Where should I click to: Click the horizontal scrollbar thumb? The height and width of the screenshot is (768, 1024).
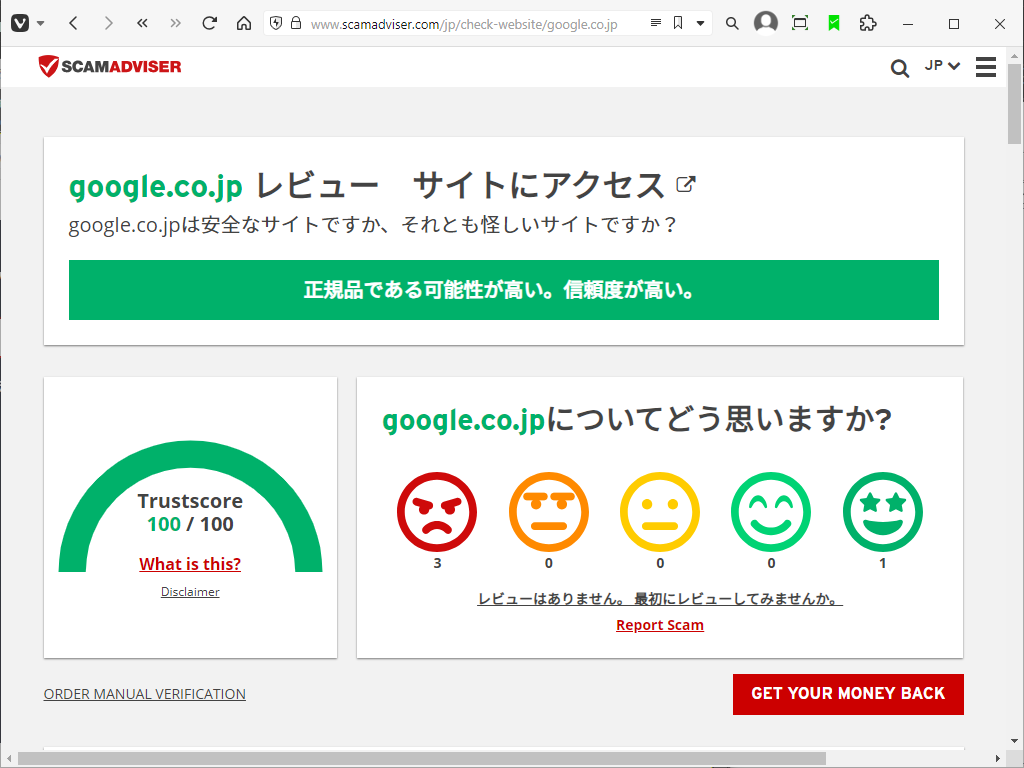[x=422, y=758]
